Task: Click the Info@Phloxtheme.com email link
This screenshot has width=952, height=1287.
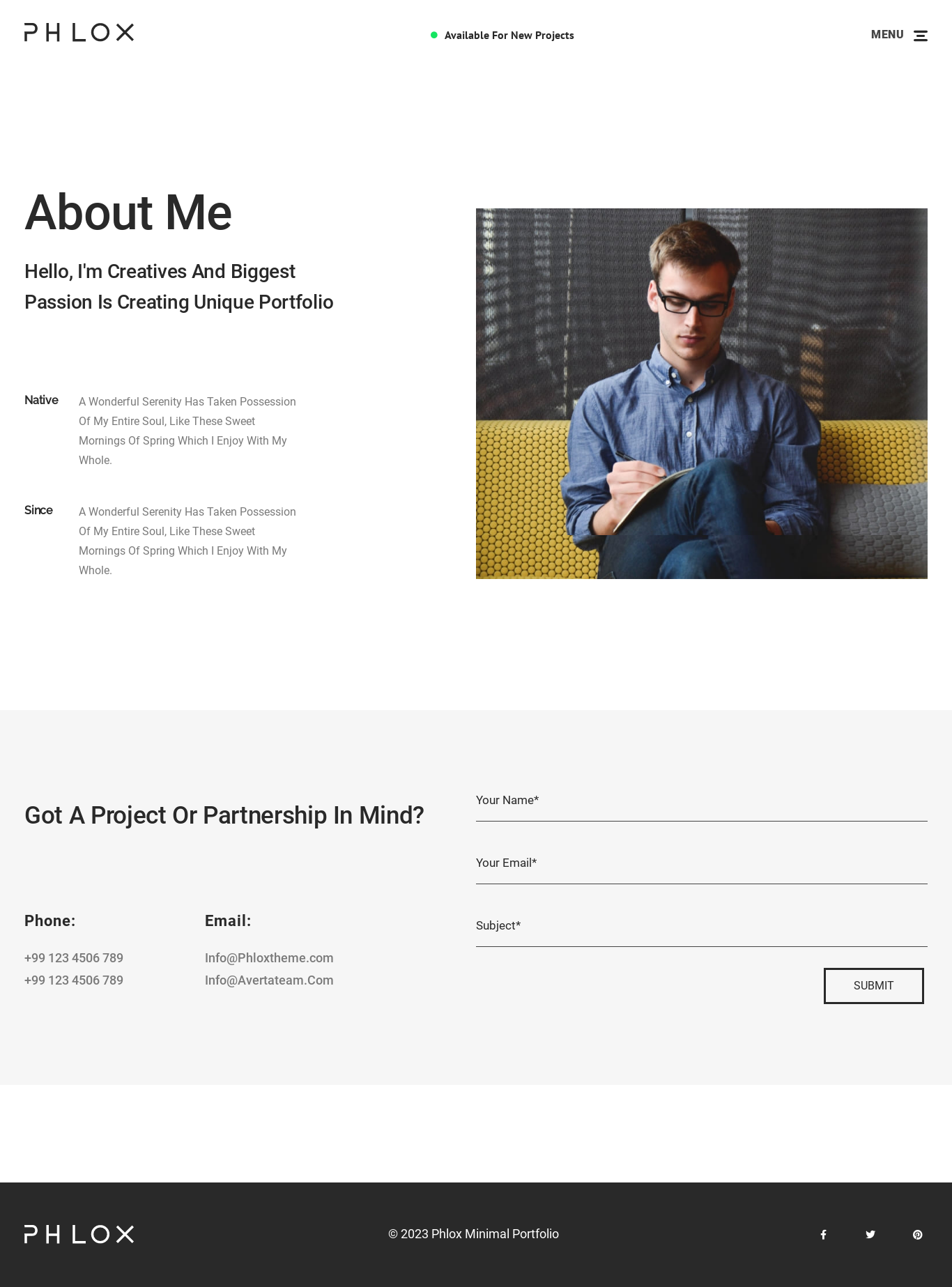Action: pyautogui.click(x=269, y=958)
